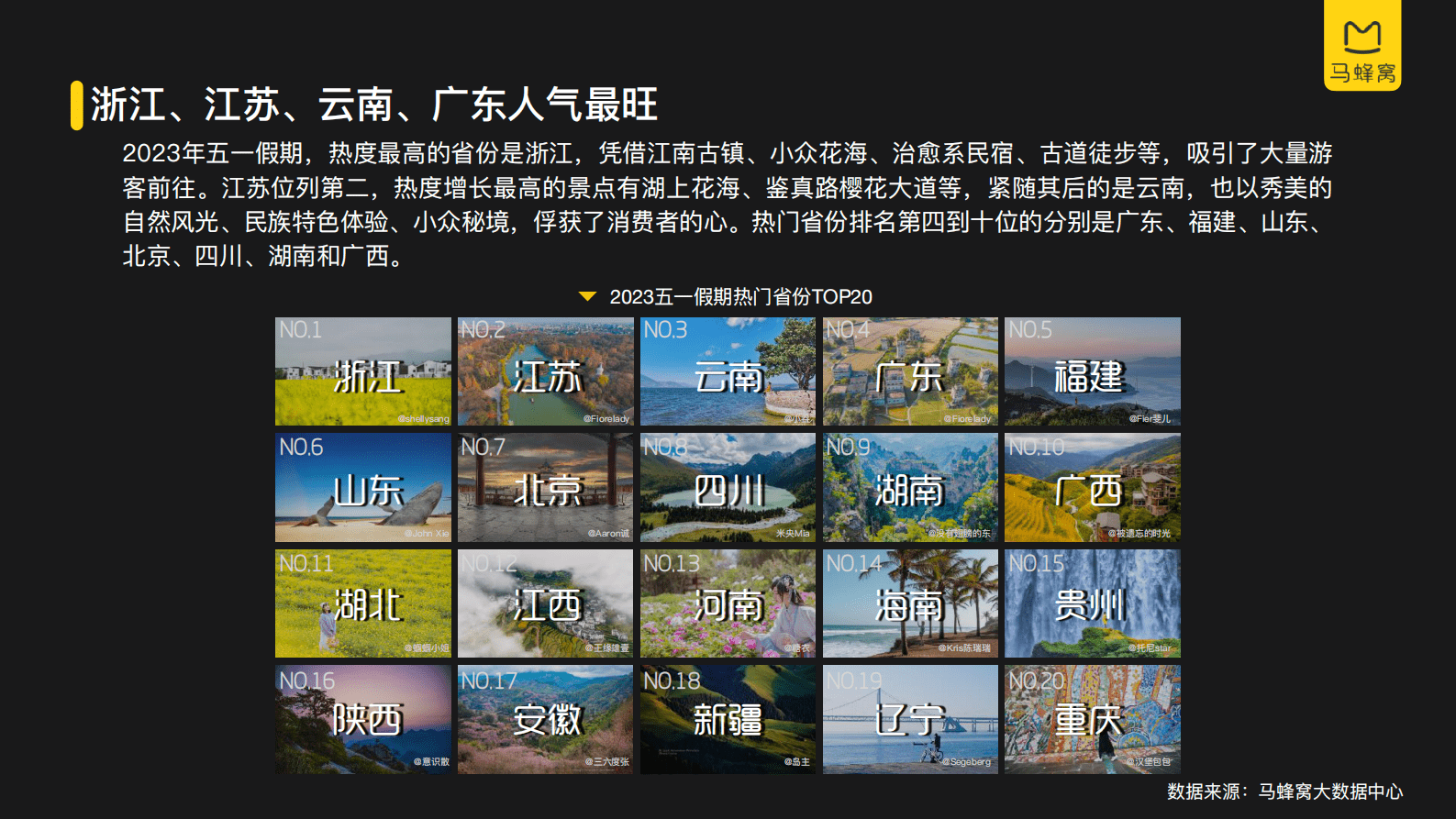Open the NO.6 山东 image card

(x=363, y=488)
